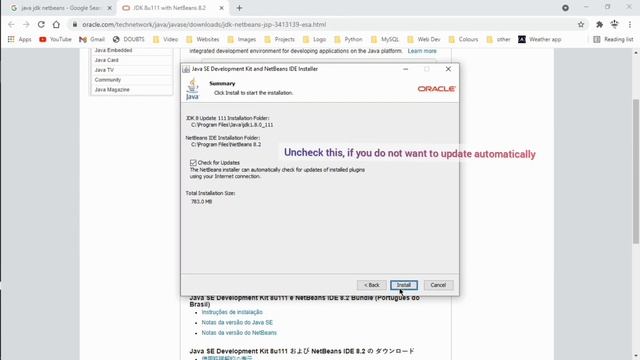Navigate forward in Chrome
The width and height of the screenshot is (640, 360).
pos(26,24)
